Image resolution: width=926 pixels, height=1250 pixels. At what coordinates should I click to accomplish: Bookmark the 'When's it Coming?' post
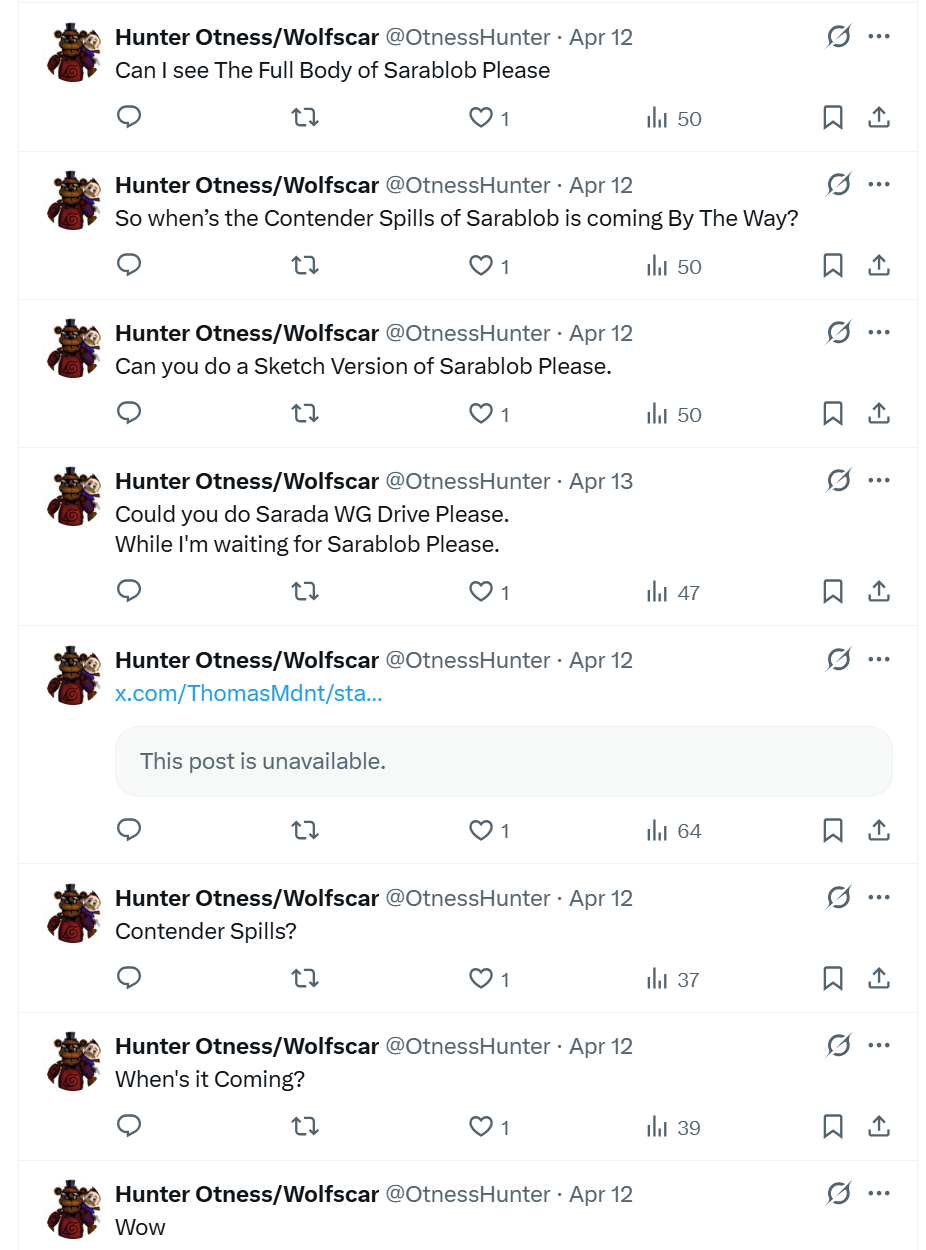pos(832,1127)
